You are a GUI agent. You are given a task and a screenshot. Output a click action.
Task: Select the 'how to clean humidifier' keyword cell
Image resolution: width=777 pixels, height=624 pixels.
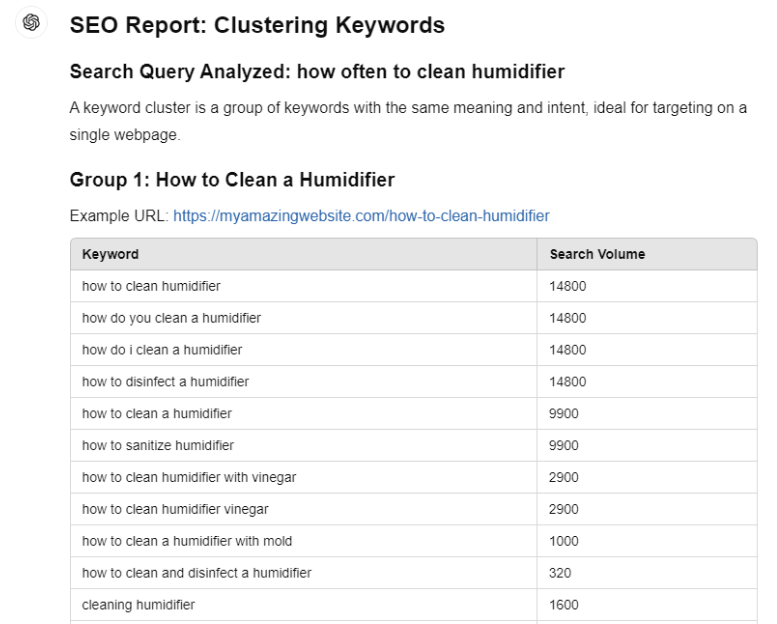(x=304, y=286)
